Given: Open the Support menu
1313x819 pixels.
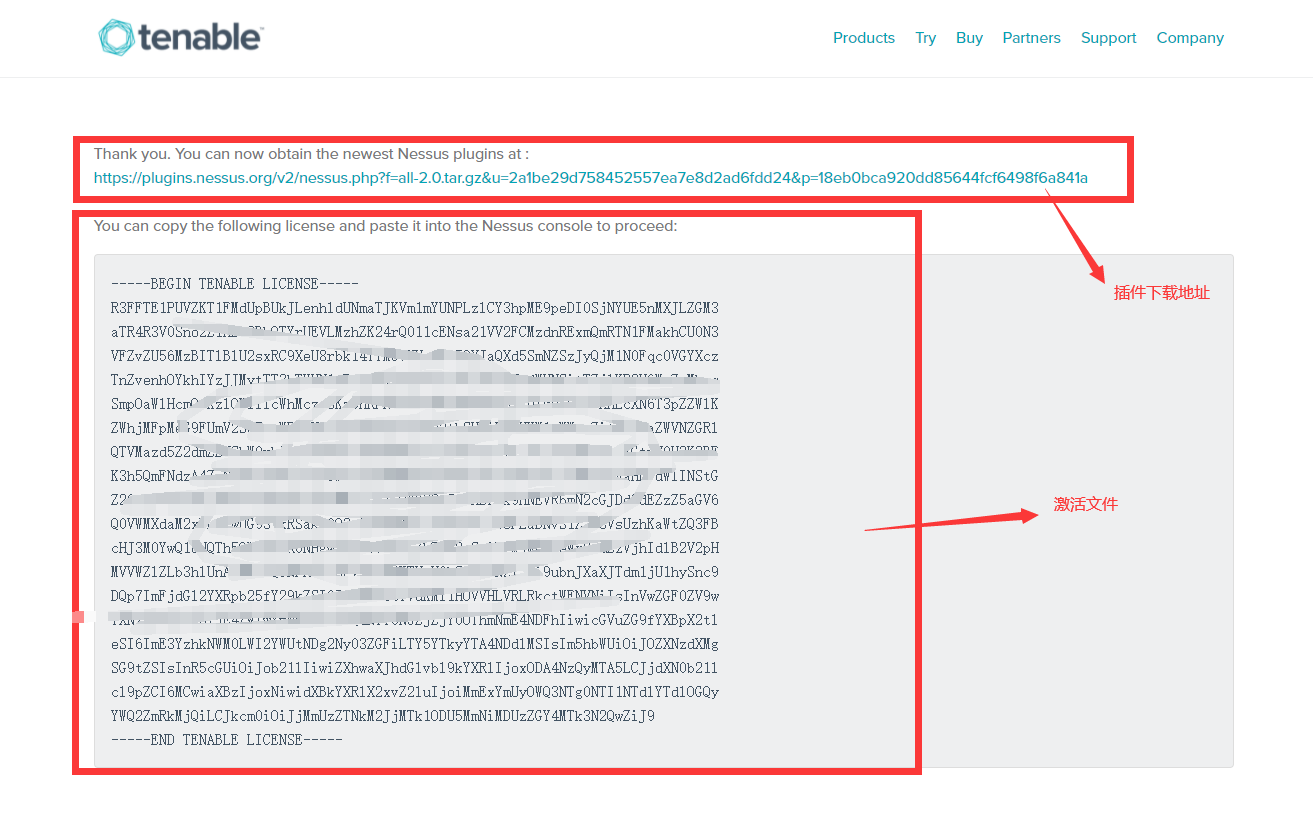Looking at the screenshot, I should pos(1108,38).
